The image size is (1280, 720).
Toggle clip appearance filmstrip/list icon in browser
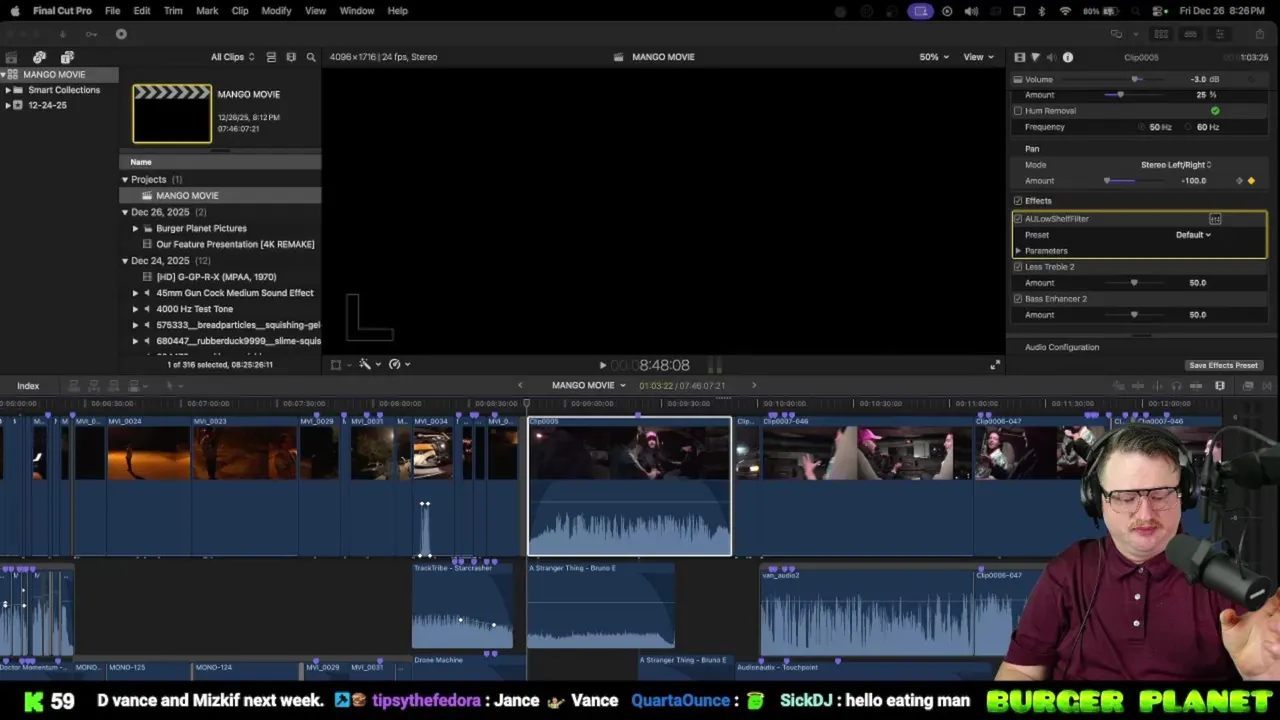(271, 57)
